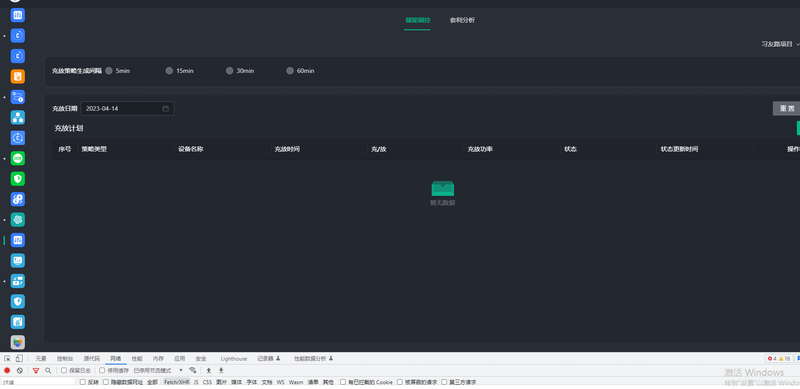Stop network recording red dot
This screenshot has height=389, width=800.
pyautogui.click(x=7, y=371)
